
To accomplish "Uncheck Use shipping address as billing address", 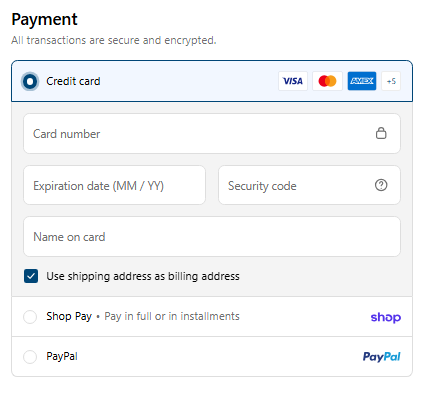I will 31,276.
